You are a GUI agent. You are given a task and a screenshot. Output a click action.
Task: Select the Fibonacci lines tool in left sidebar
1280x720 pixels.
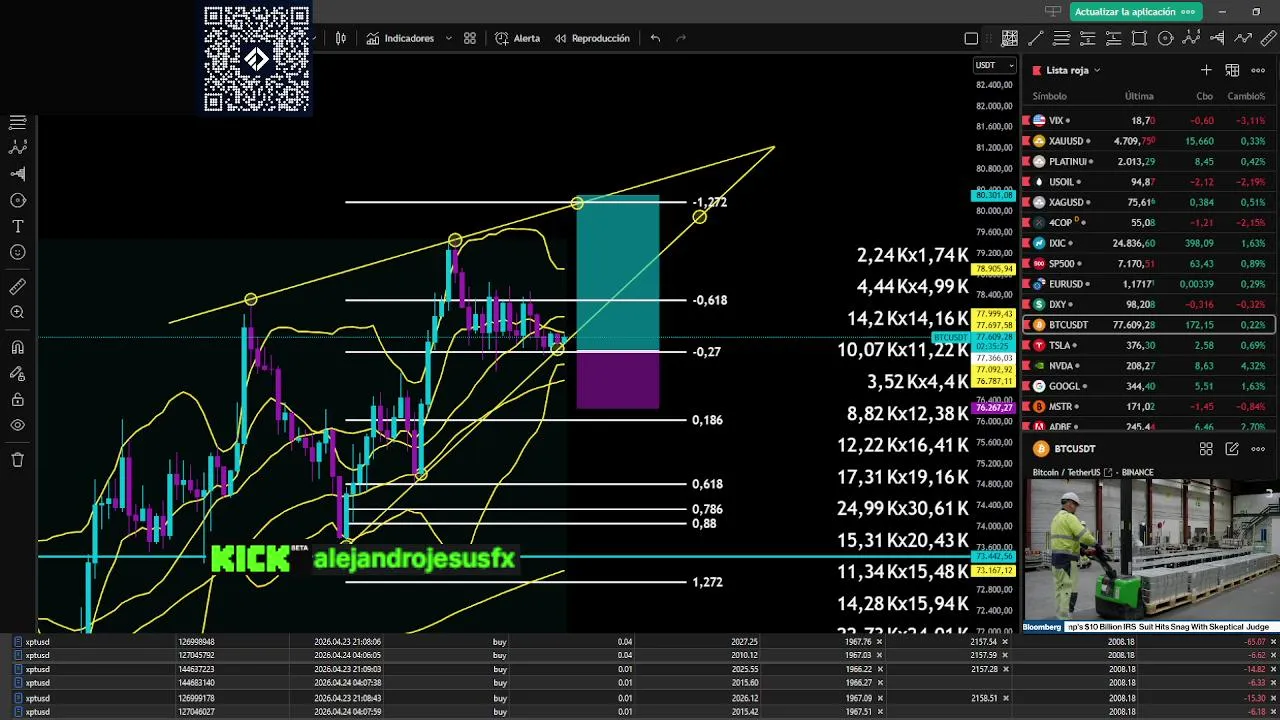(17, 122)
